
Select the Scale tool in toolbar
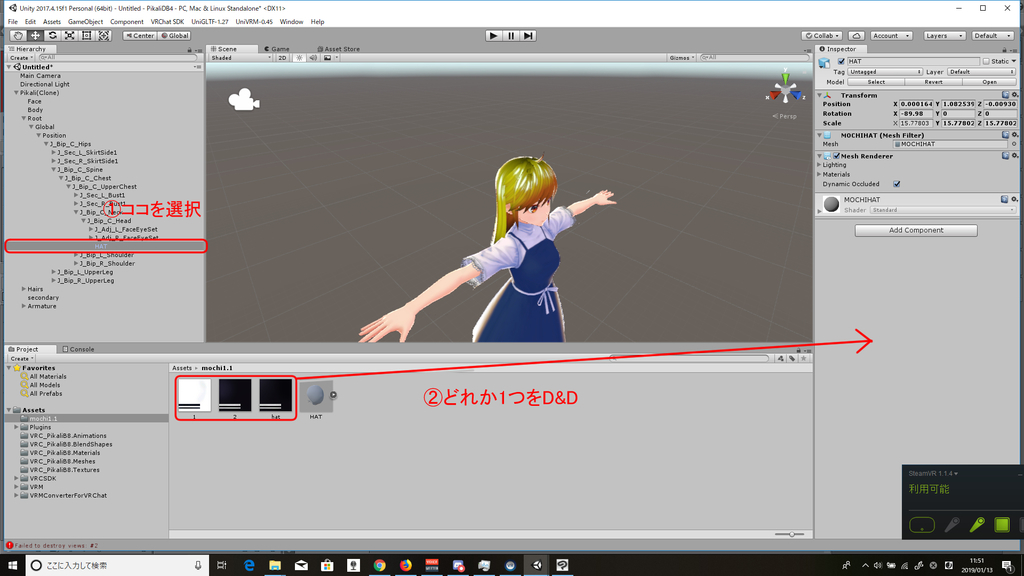[69, 36]
